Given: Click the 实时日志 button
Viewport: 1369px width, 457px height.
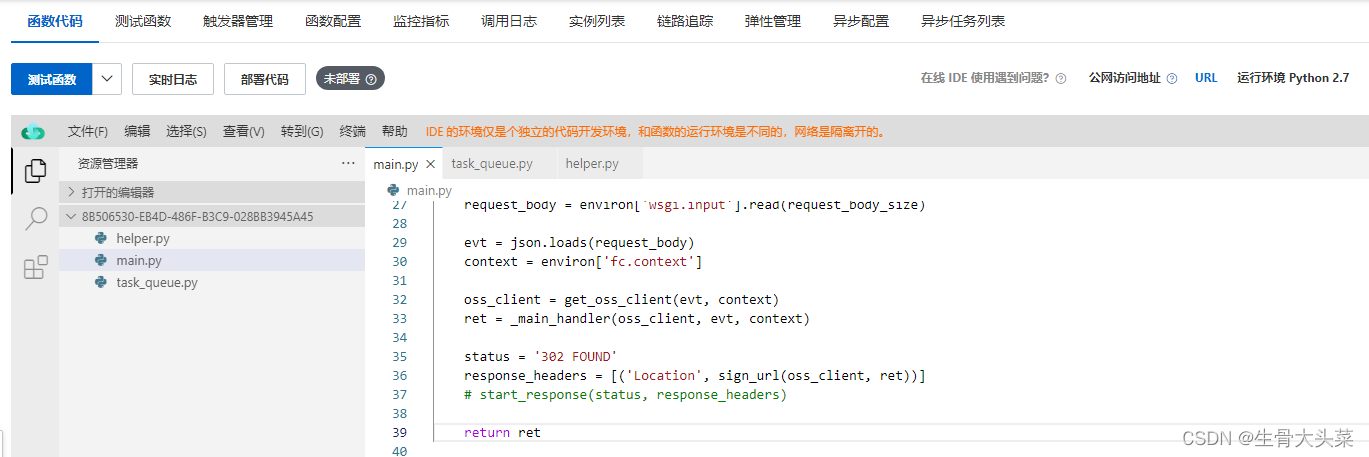Looking at the screenshot, I should tap(173, 79).
